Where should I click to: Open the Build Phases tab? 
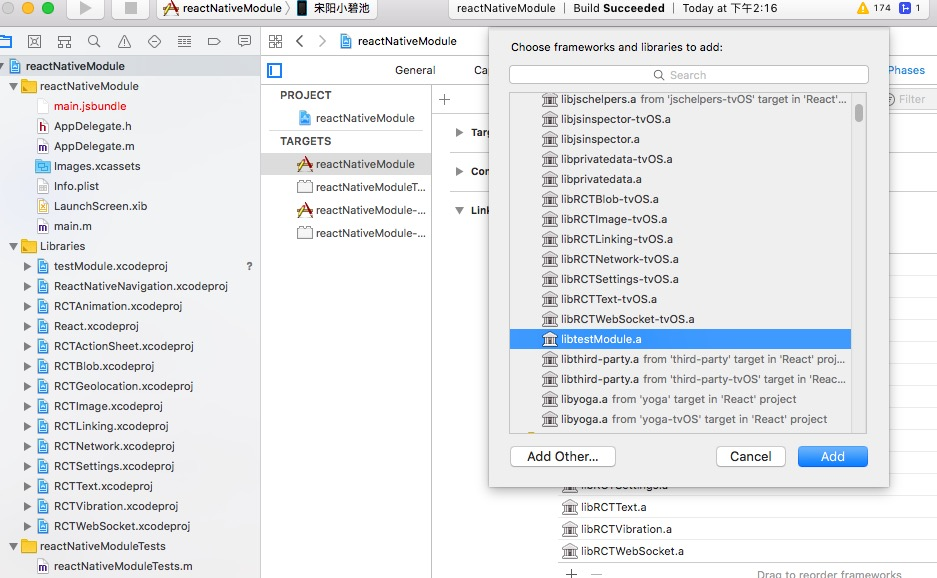tap(906, 71)
